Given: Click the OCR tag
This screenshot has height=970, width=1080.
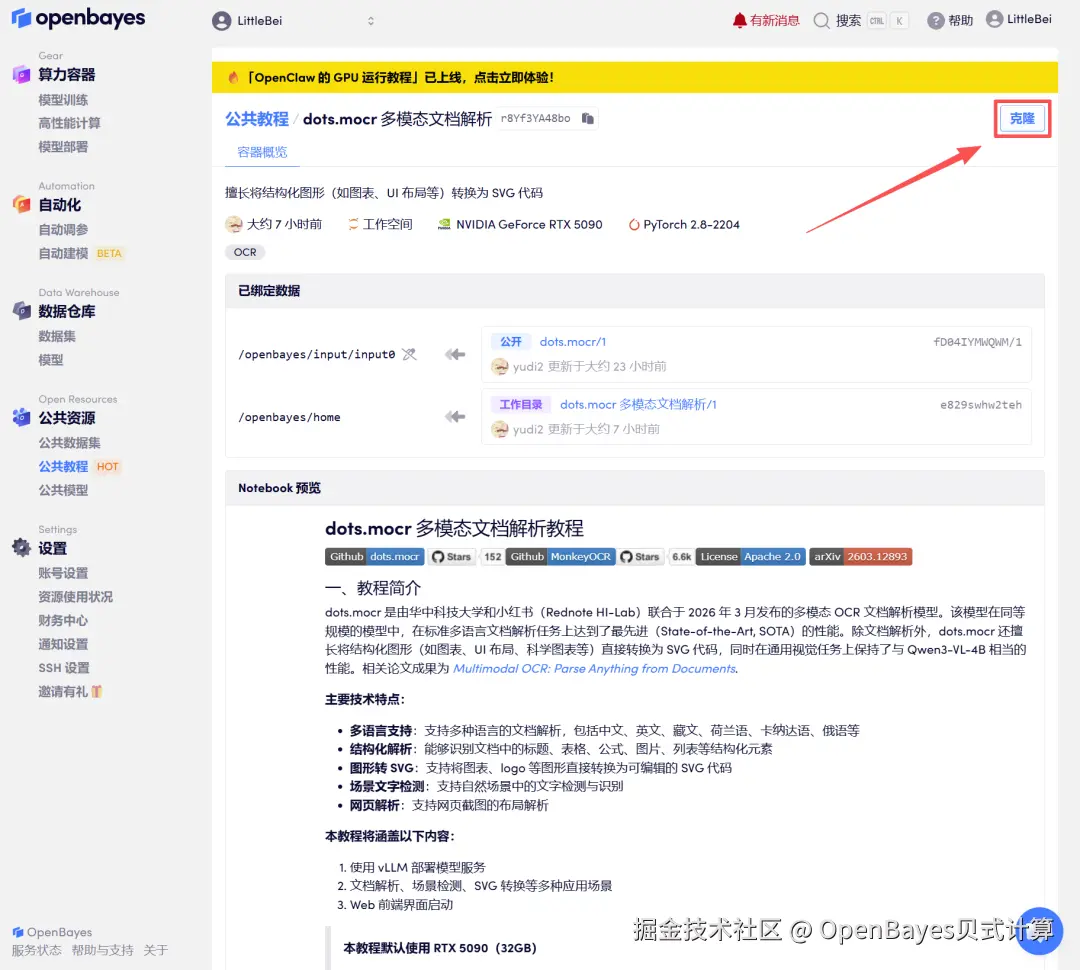Looking at the screenshot, I should pyautogui.click(x=245, y=252).
